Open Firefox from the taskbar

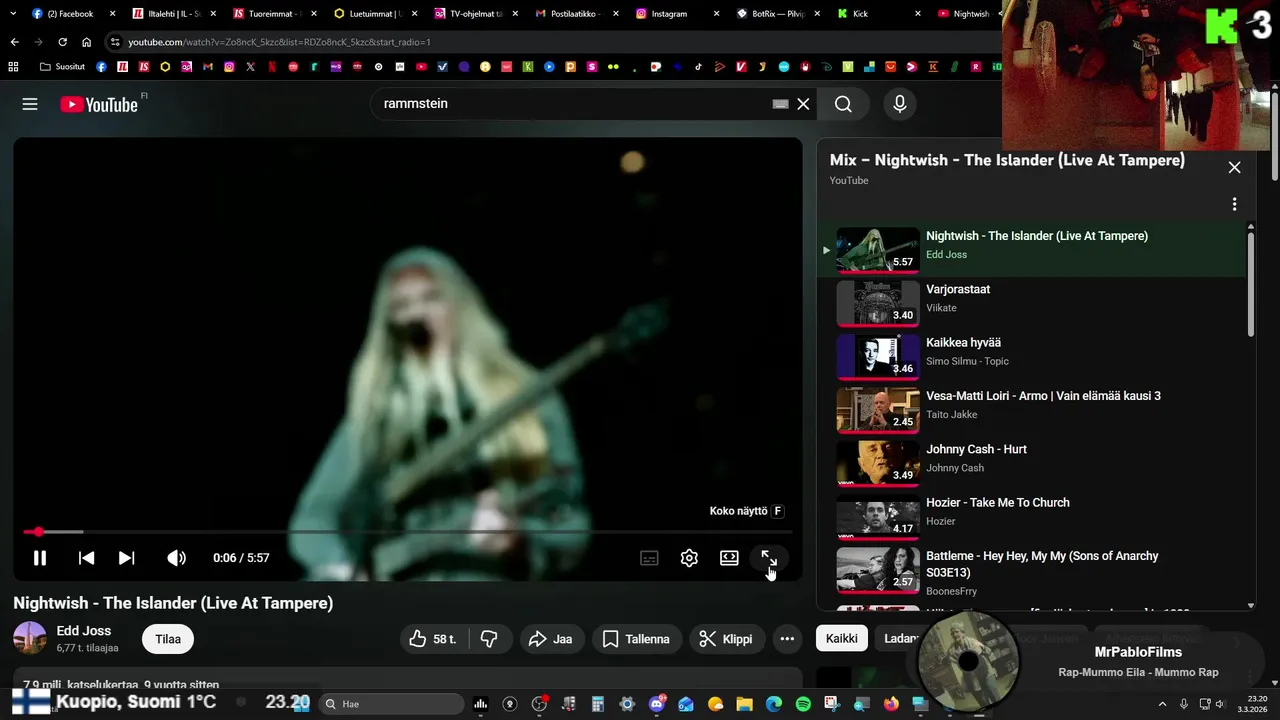891,704
